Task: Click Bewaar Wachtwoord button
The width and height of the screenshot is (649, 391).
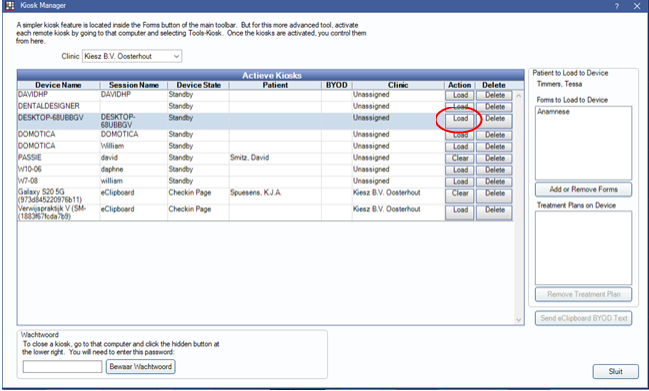Action: click(x=140, y=367)
